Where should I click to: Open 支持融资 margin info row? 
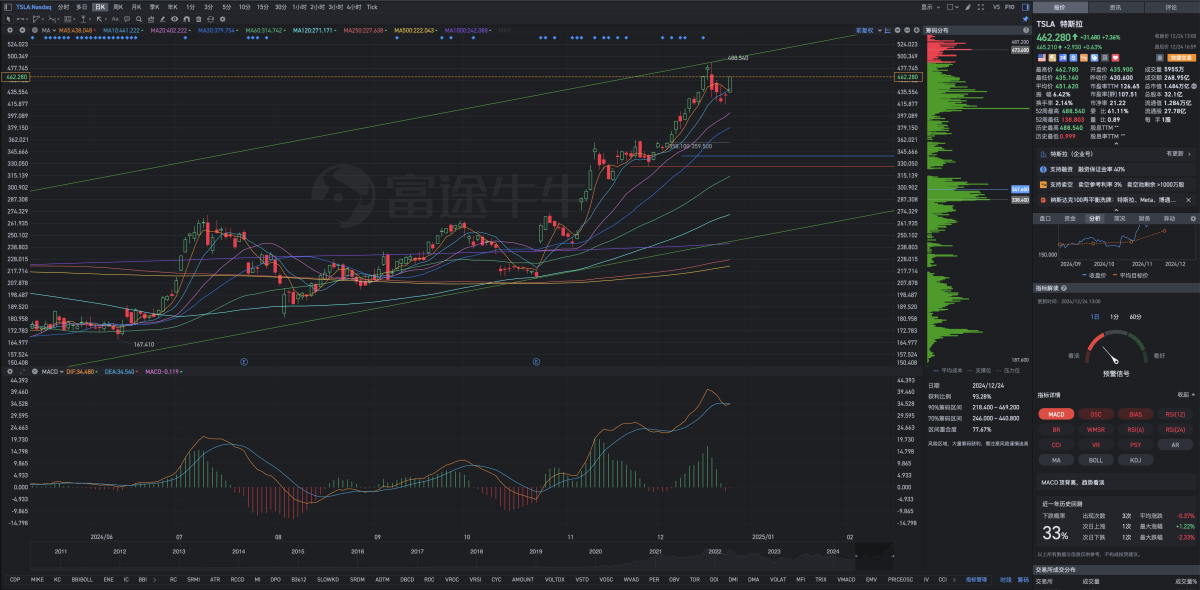tap(1115, 170)
